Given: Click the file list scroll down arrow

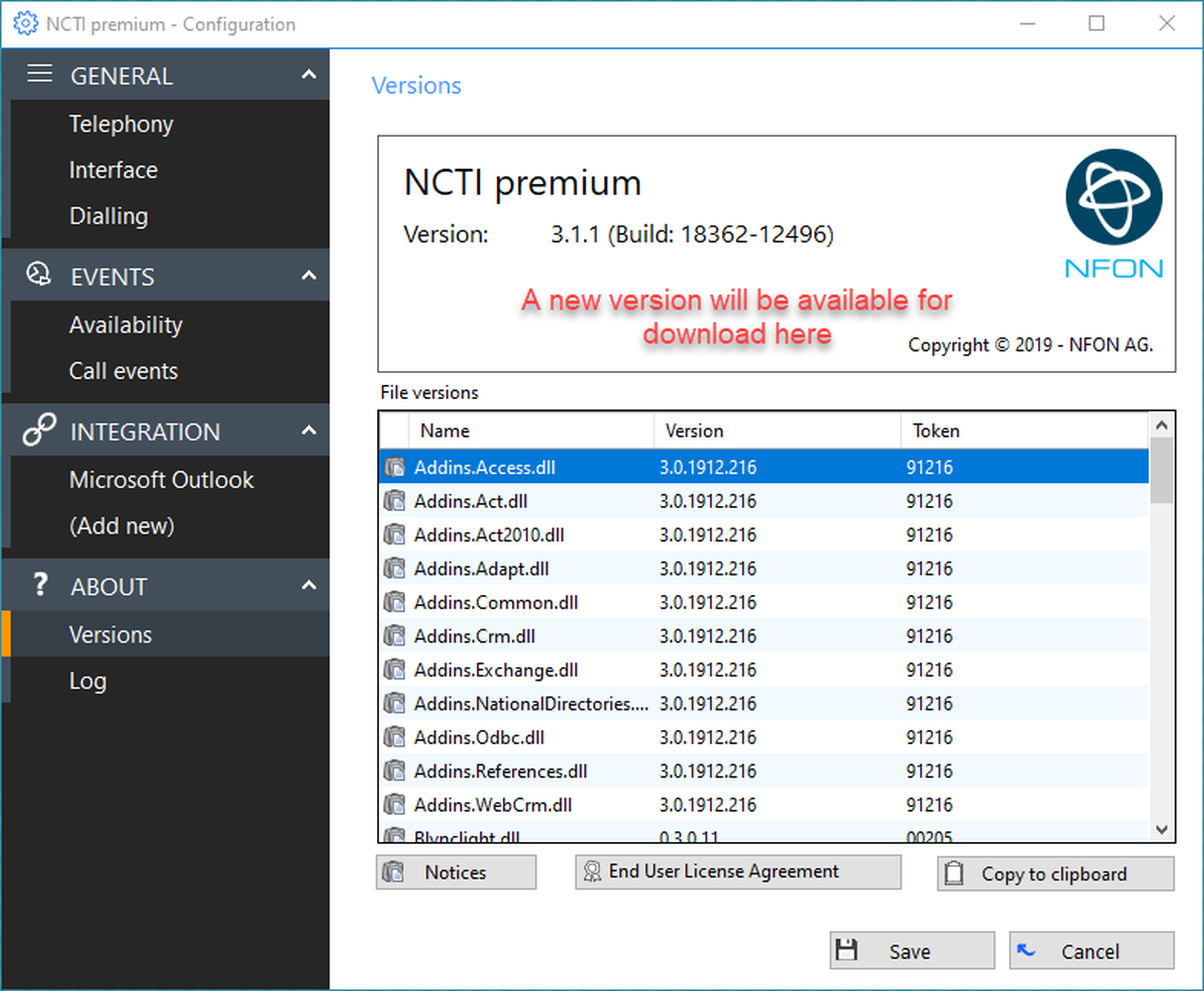Looking at the screenshot, I should 1162,830.
